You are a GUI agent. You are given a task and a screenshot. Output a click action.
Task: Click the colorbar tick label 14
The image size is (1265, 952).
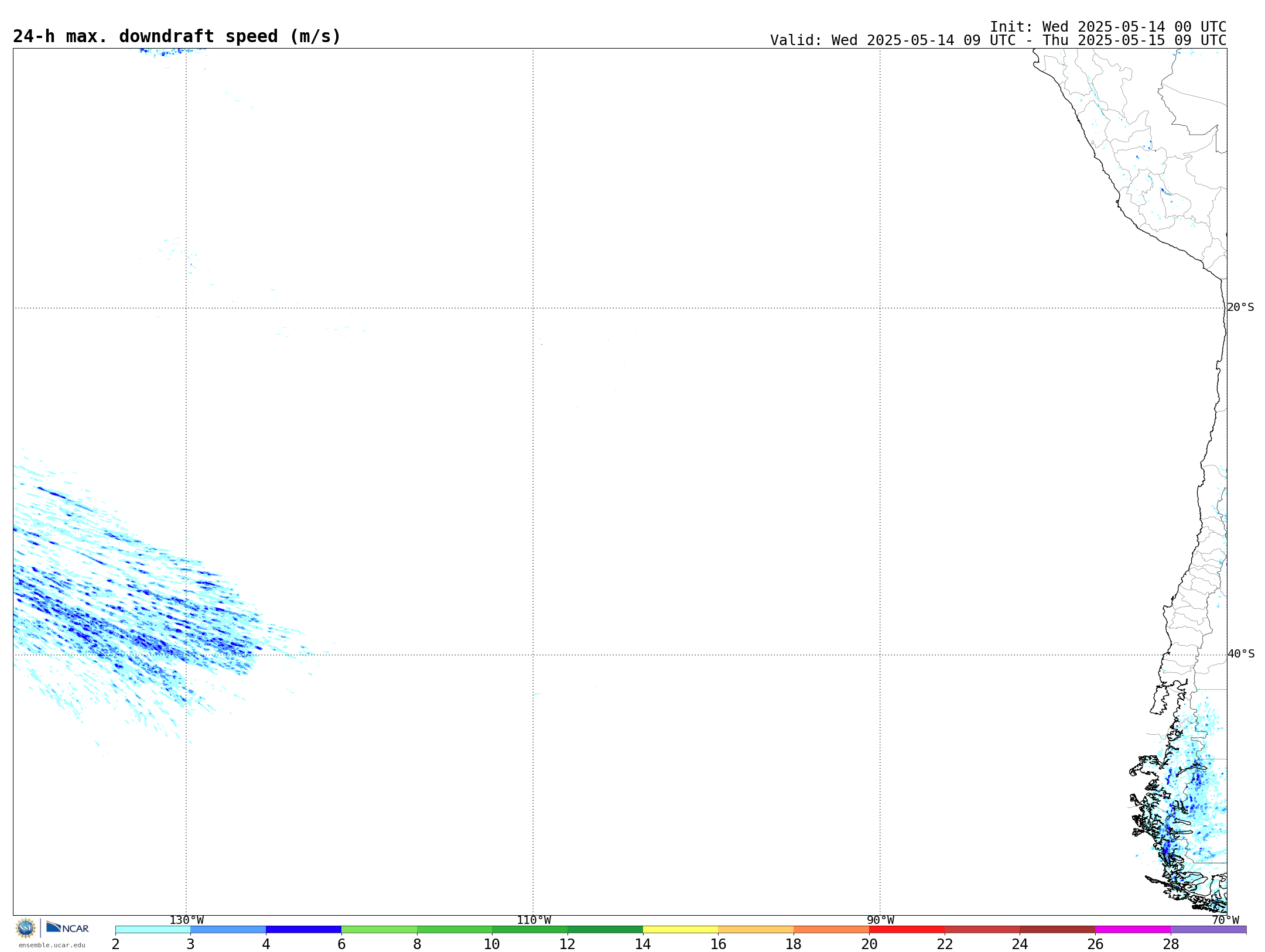pos(643,944)
